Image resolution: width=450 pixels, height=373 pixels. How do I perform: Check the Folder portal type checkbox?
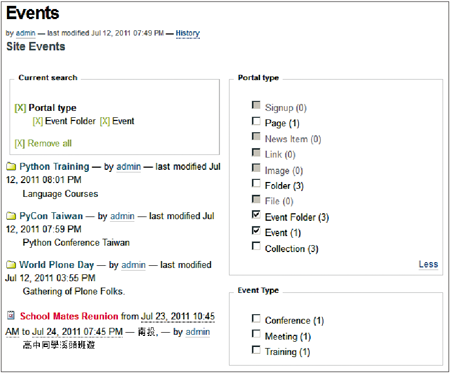(256, 183)
